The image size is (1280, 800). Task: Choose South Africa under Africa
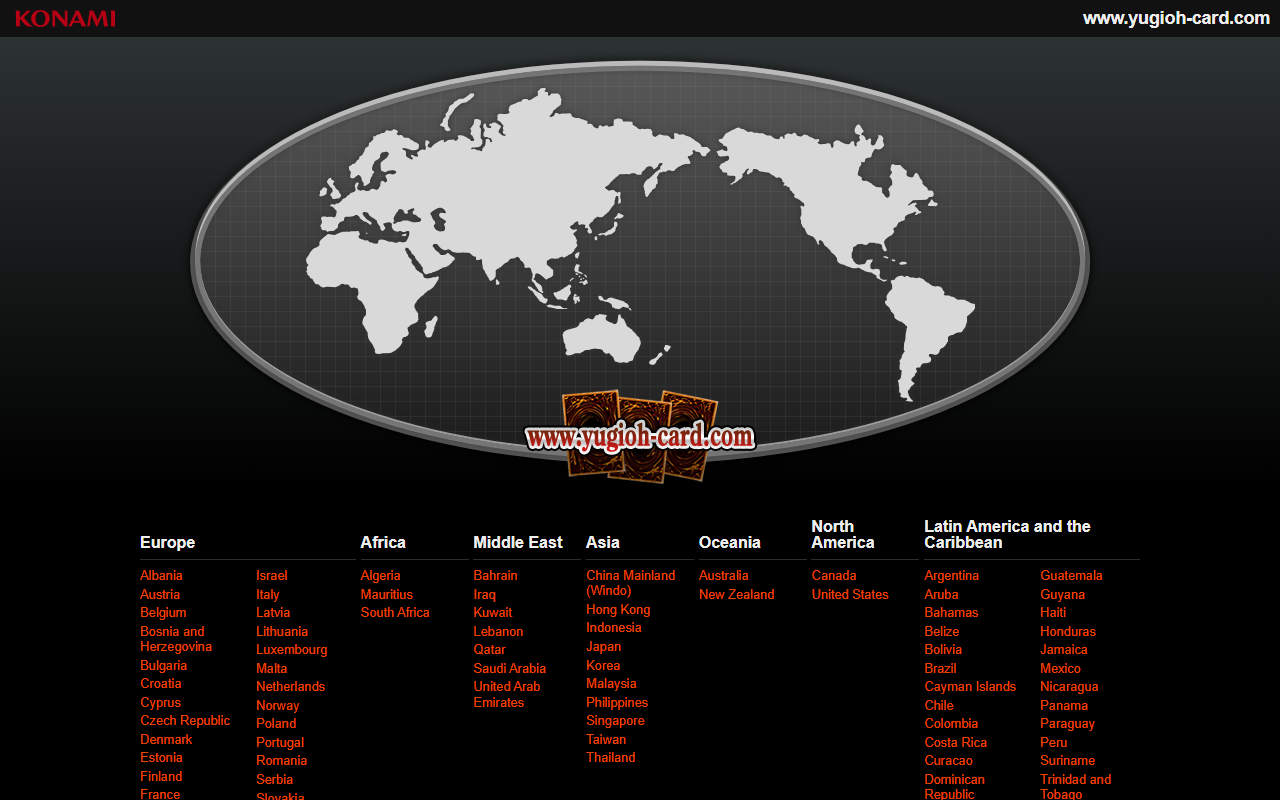click(395, 612)
